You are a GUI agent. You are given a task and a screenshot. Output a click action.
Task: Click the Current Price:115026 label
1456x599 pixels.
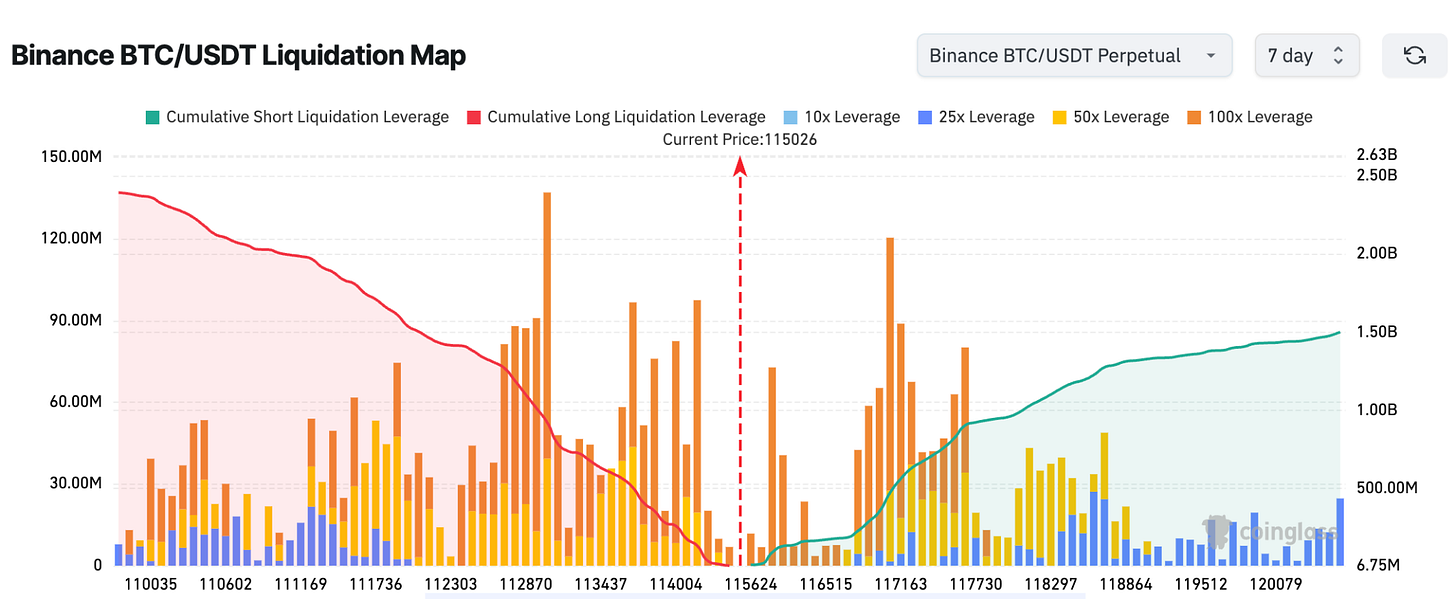[740, 140]
